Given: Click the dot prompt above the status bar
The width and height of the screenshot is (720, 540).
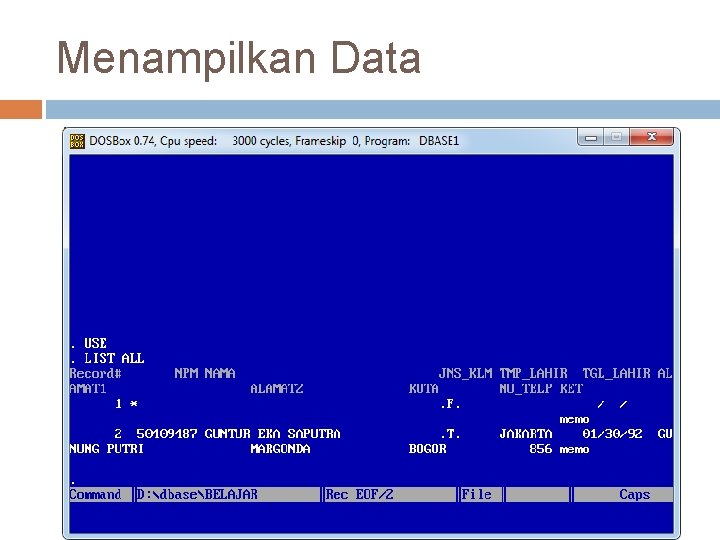Looking at the screenshot, I should (73, 482).
